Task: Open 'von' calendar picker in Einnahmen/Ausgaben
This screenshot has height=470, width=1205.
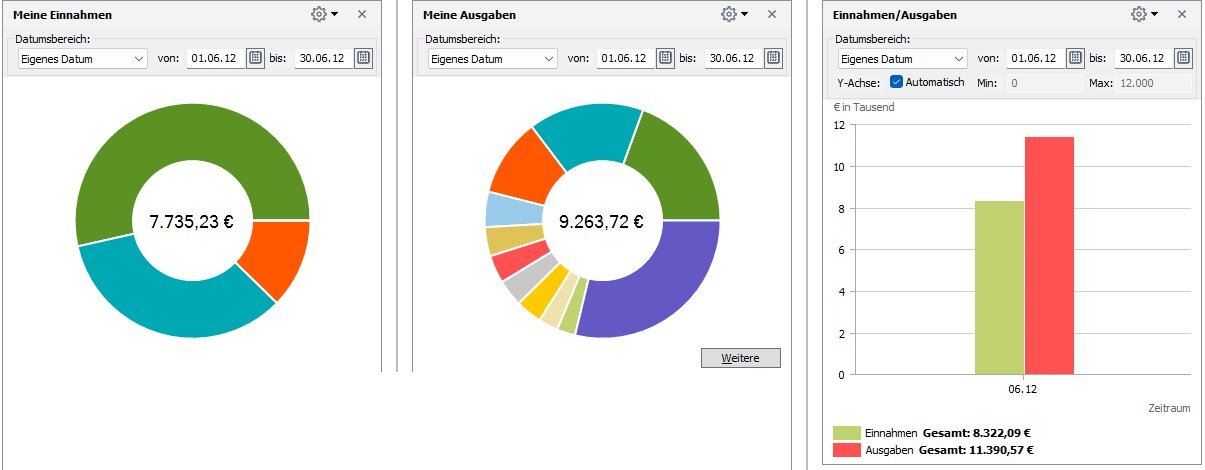Action: [x=1075, y=58]
